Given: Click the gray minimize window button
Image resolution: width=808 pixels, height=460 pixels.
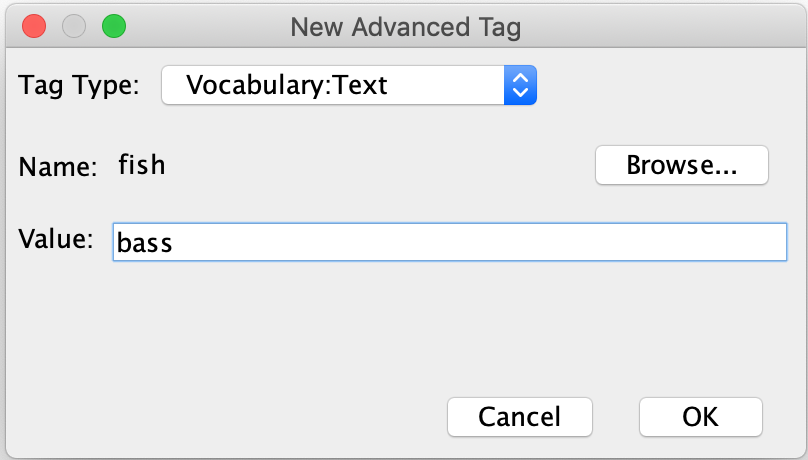Looking at the screenshot, I should [x=74, y=26].
